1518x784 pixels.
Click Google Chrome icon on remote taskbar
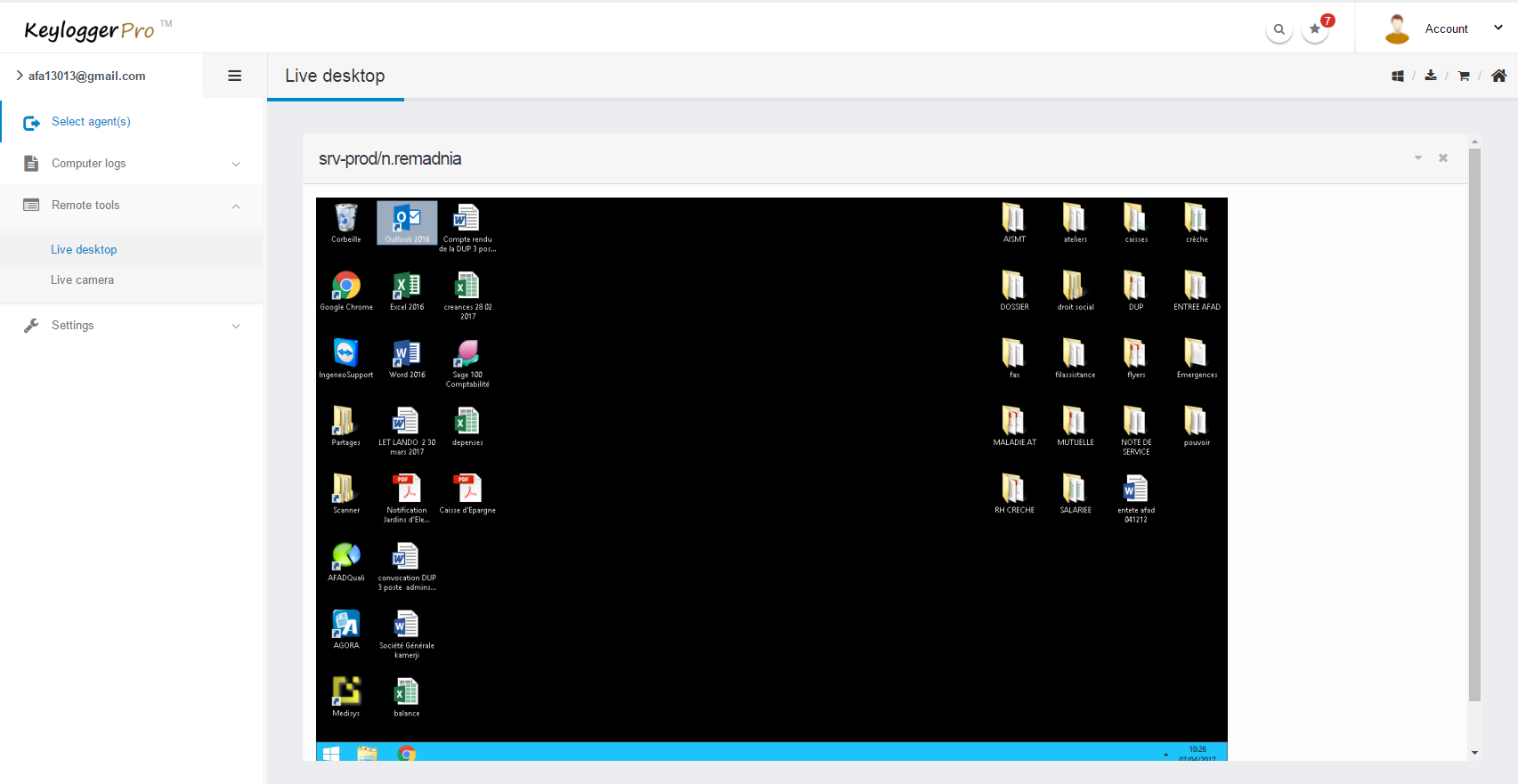click(x=407, y=754)
